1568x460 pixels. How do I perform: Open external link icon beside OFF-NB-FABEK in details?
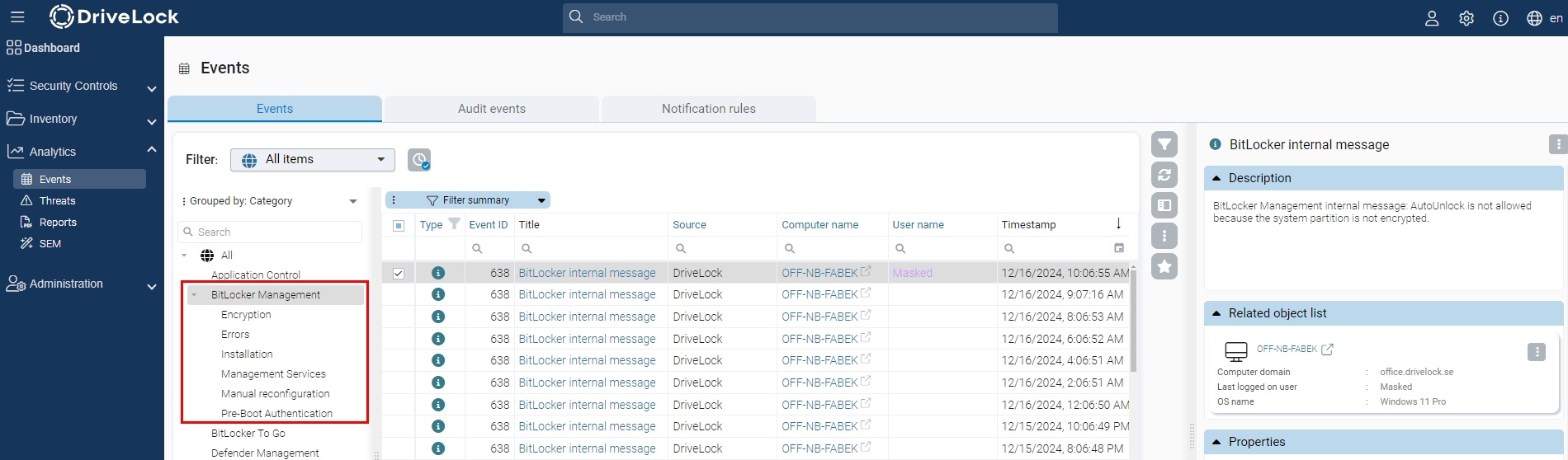1327,350
